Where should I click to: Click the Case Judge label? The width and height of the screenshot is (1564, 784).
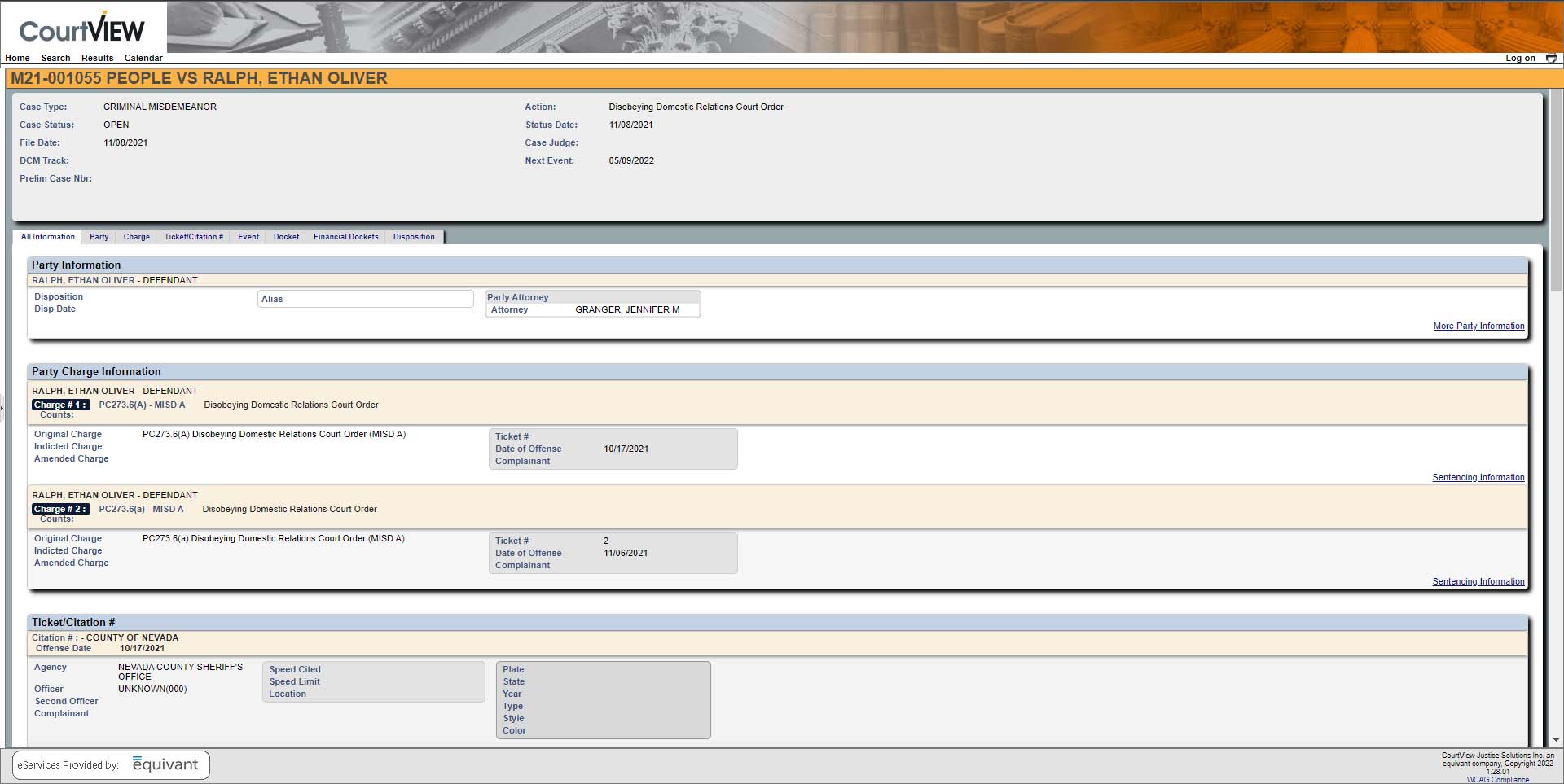click(x=551, y=142)
